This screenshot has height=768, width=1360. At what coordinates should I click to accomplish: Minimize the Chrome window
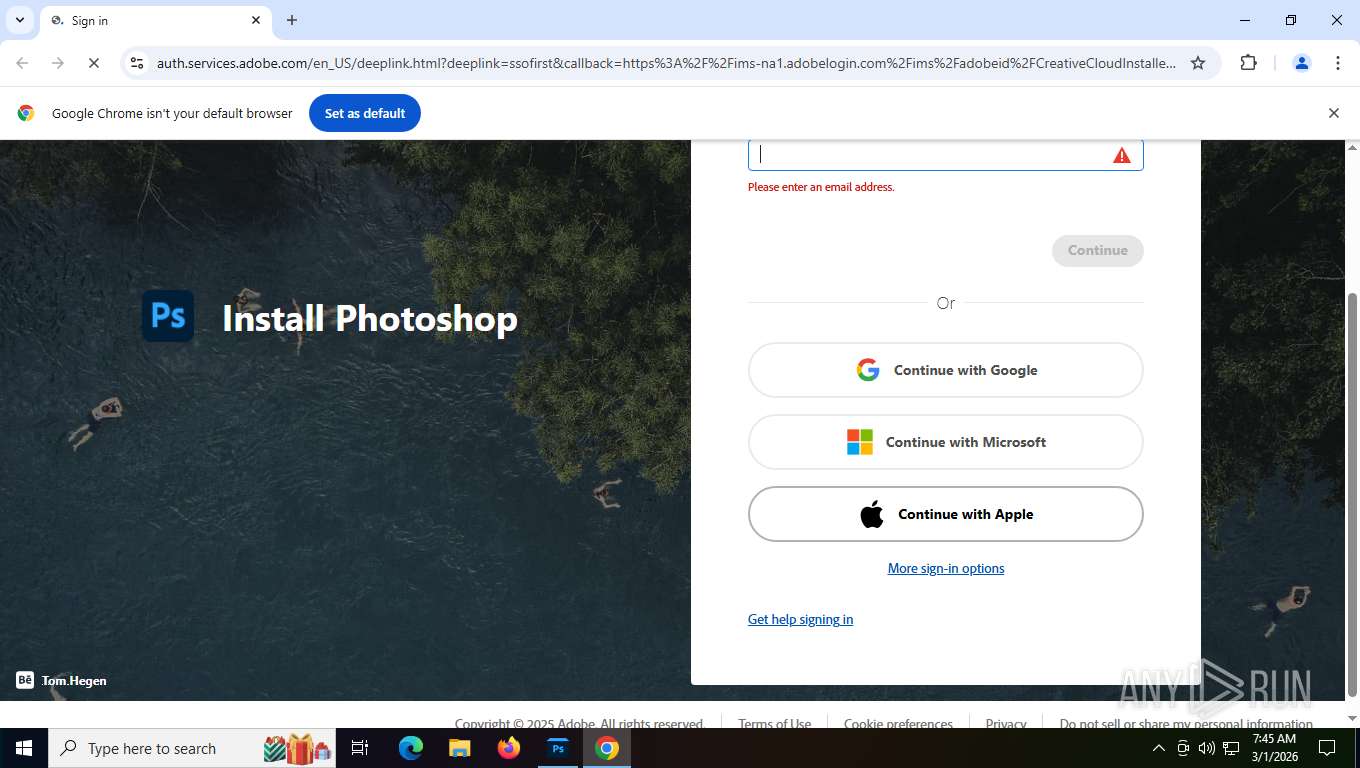pos(1245,20)
